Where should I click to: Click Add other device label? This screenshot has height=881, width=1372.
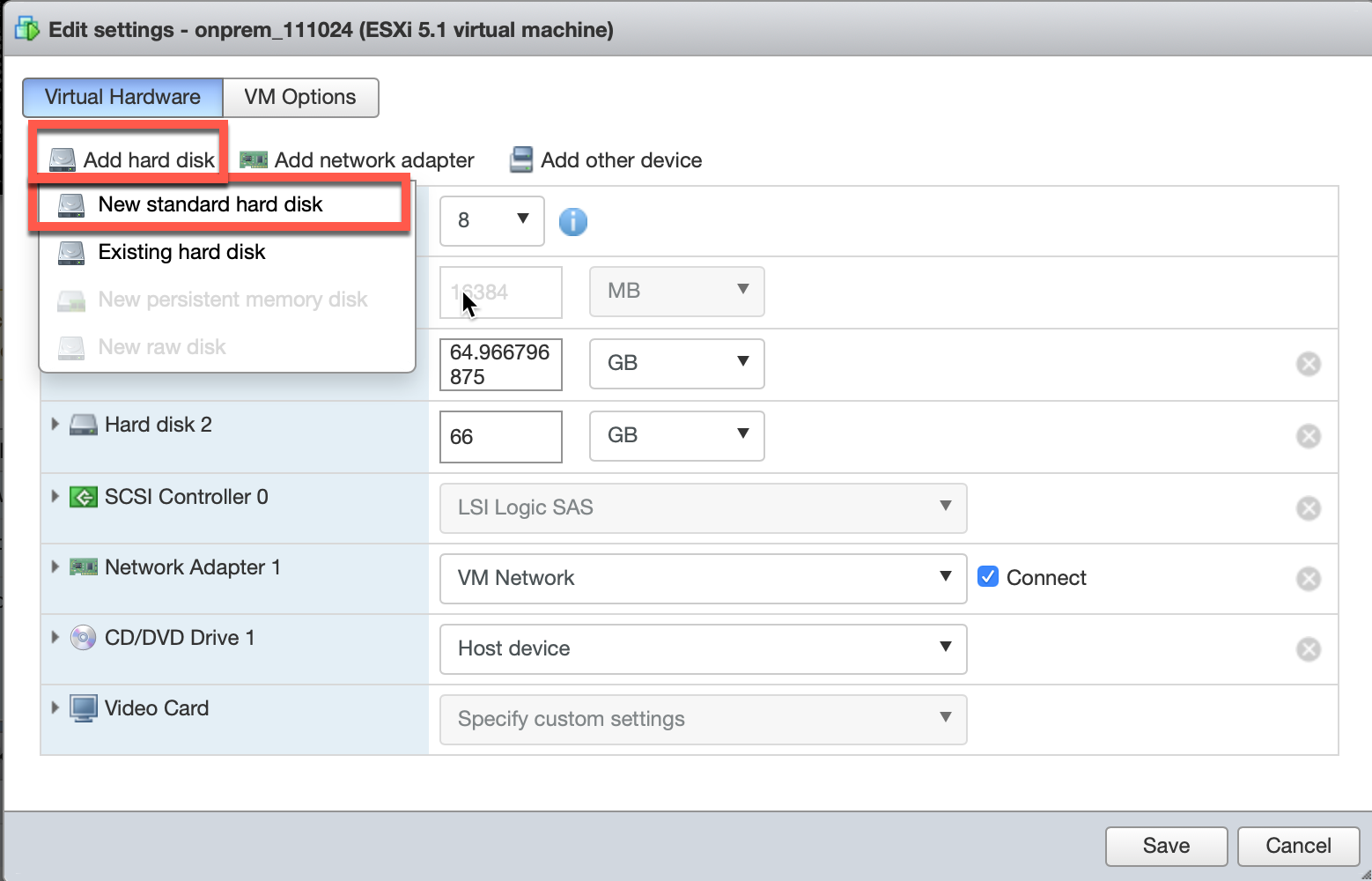point(622,160)
